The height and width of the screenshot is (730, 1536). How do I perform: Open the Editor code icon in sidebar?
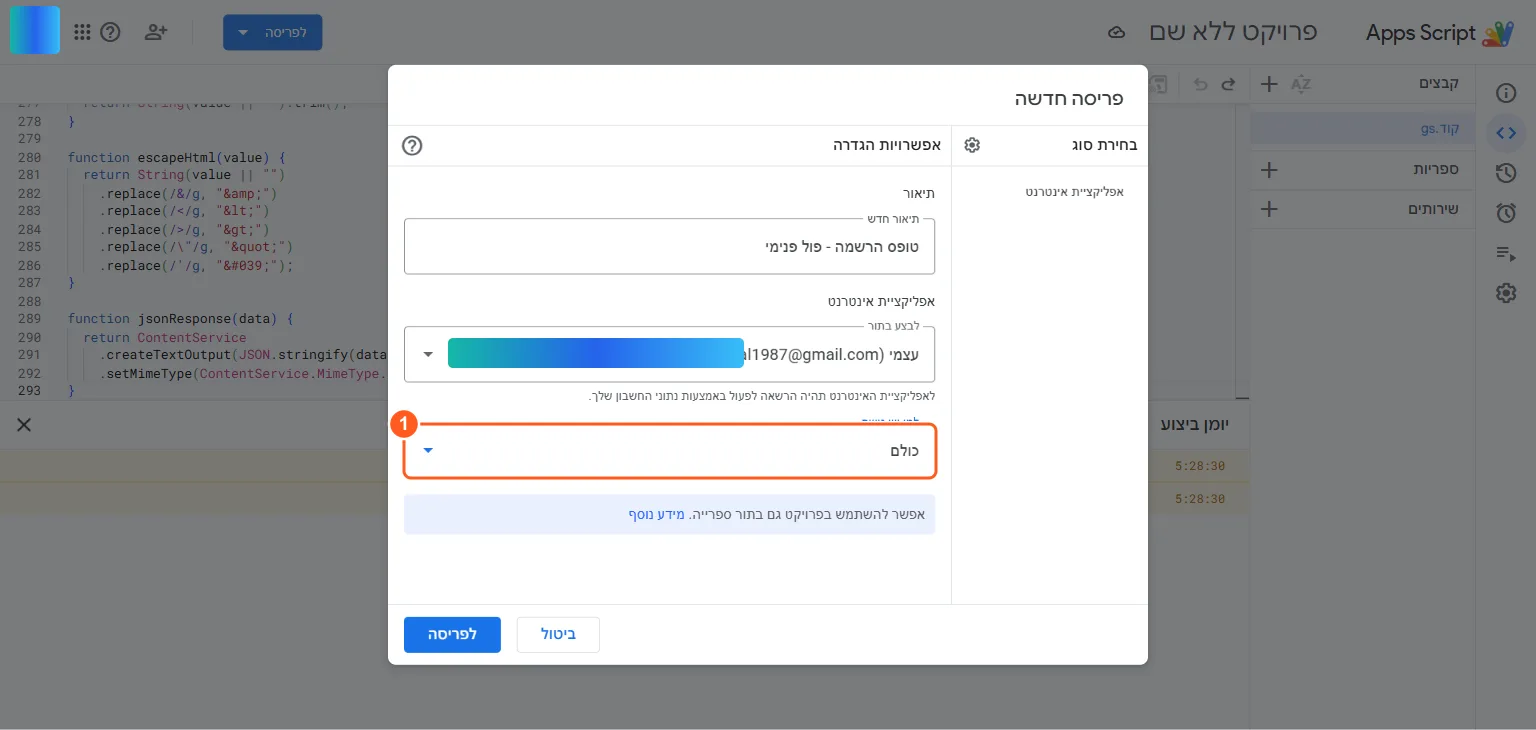point(1506,132)
